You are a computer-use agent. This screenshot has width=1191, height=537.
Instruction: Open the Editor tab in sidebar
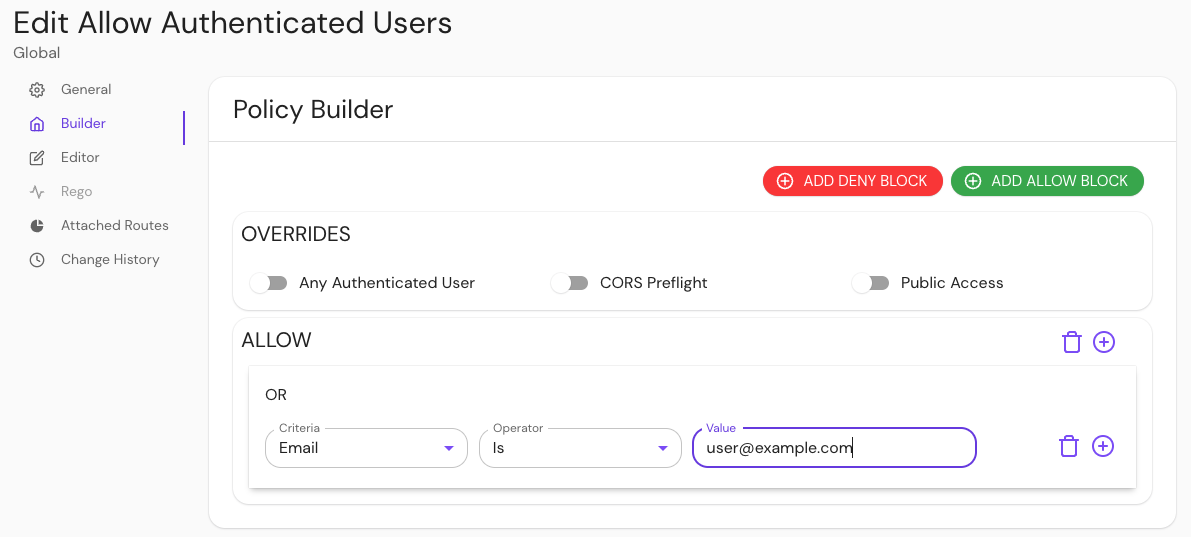[80, 158]
